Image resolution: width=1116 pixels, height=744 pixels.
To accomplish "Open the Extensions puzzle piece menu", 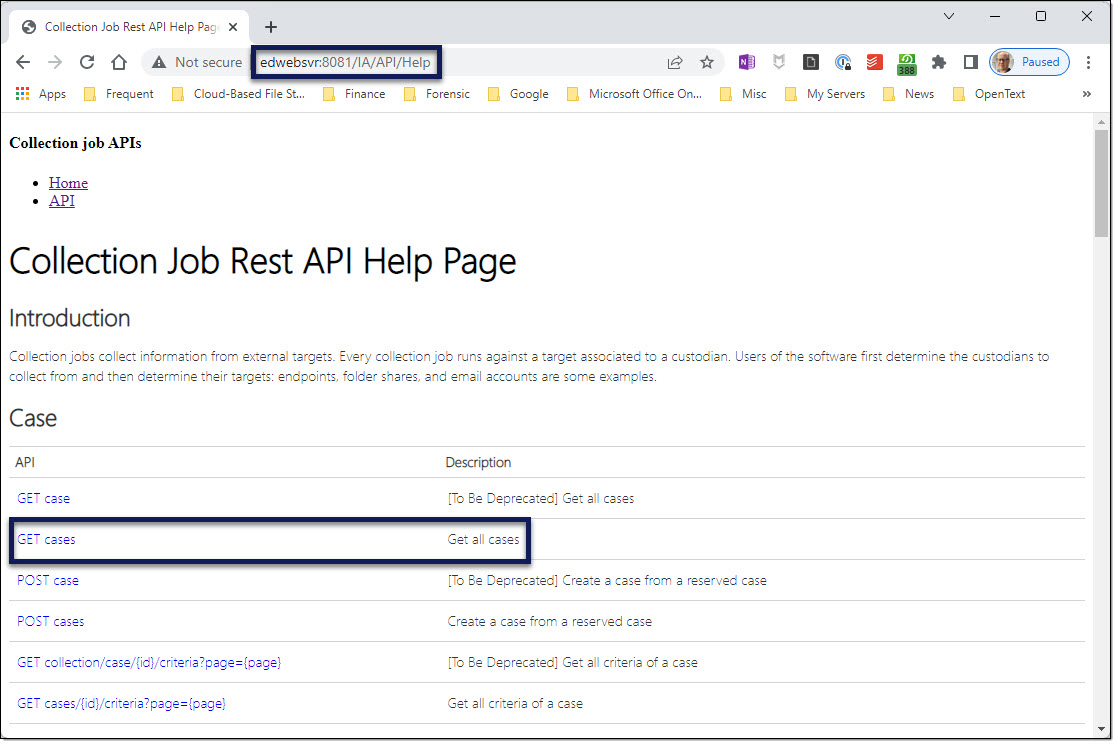I will point(939,63).
